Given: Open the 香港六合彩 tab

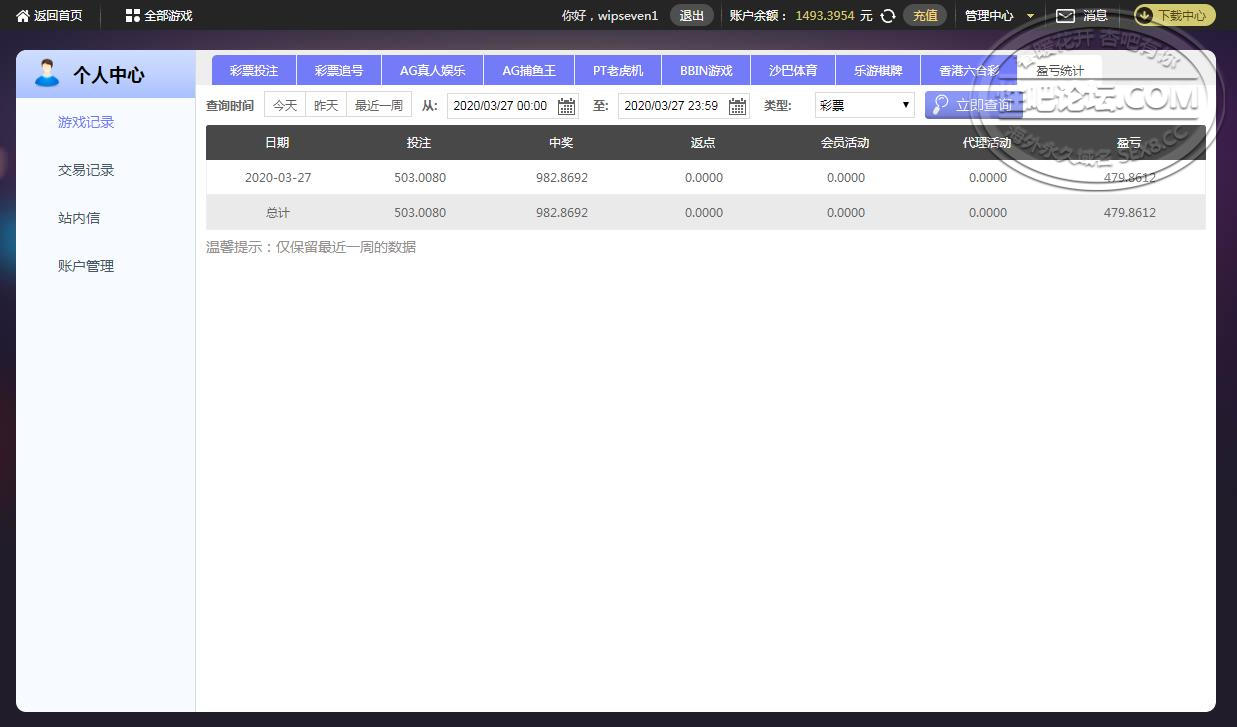Looking at the screenshot, I should coord(968,70).
